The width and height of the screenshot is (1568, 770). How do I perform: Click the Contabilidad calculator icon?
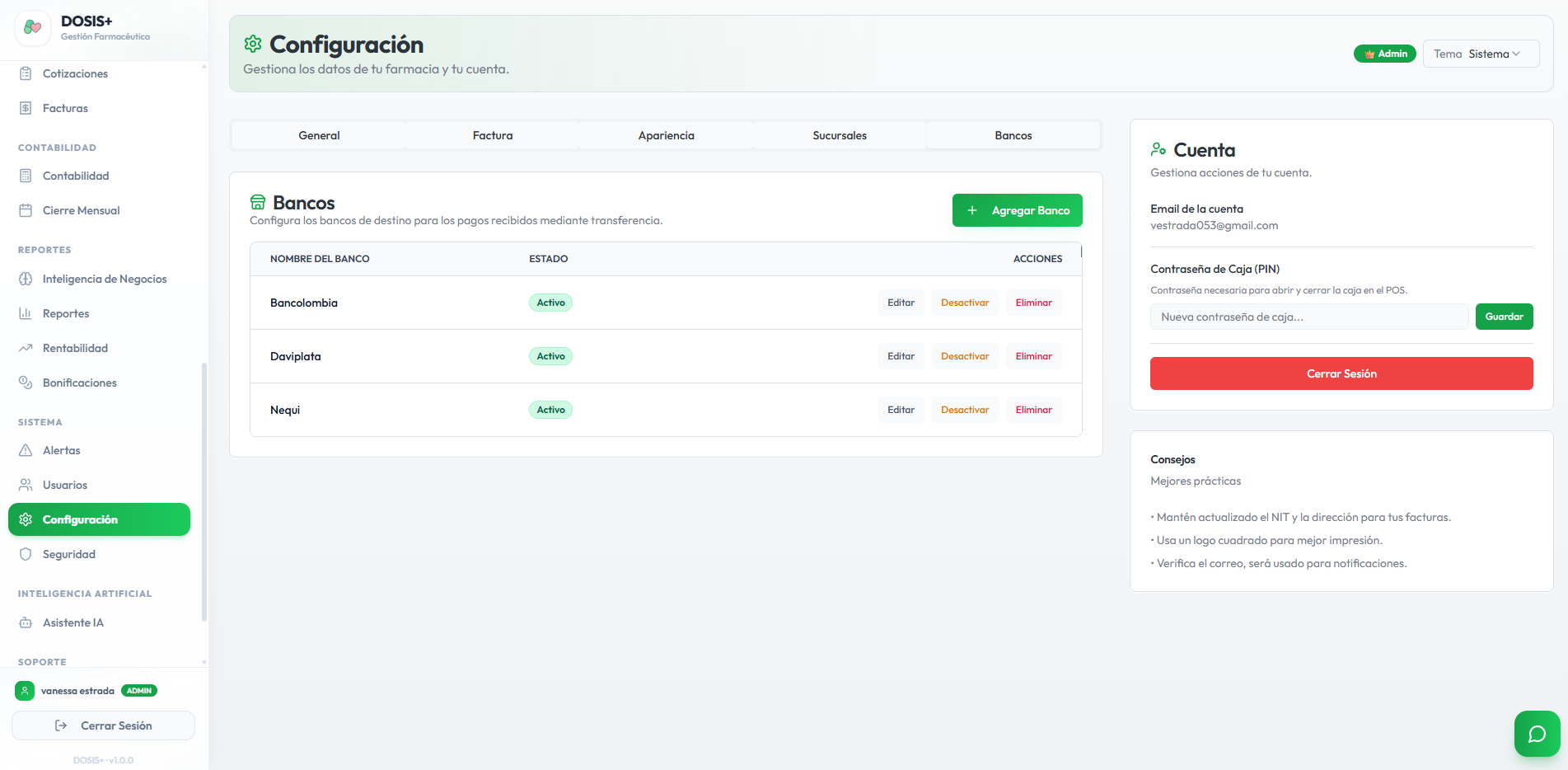pyautogui.click(x=26, y=176)
